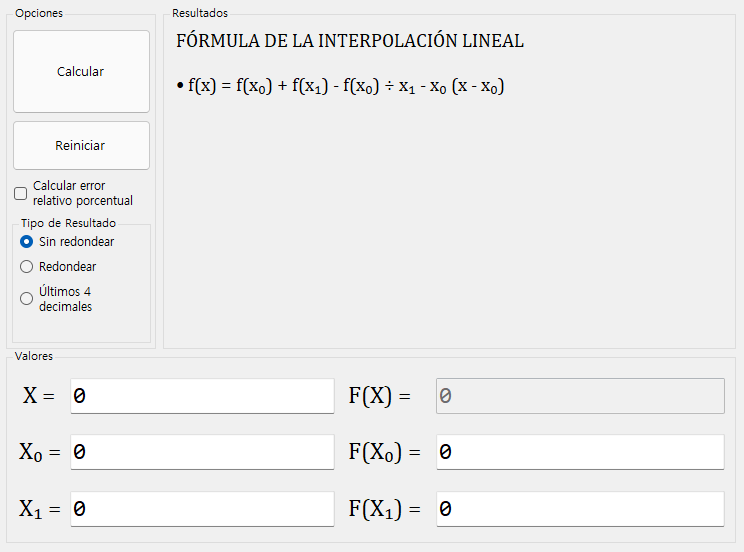The image size is (744, 552).
Task: Click the Valores group title
Action: coord(34,356)
